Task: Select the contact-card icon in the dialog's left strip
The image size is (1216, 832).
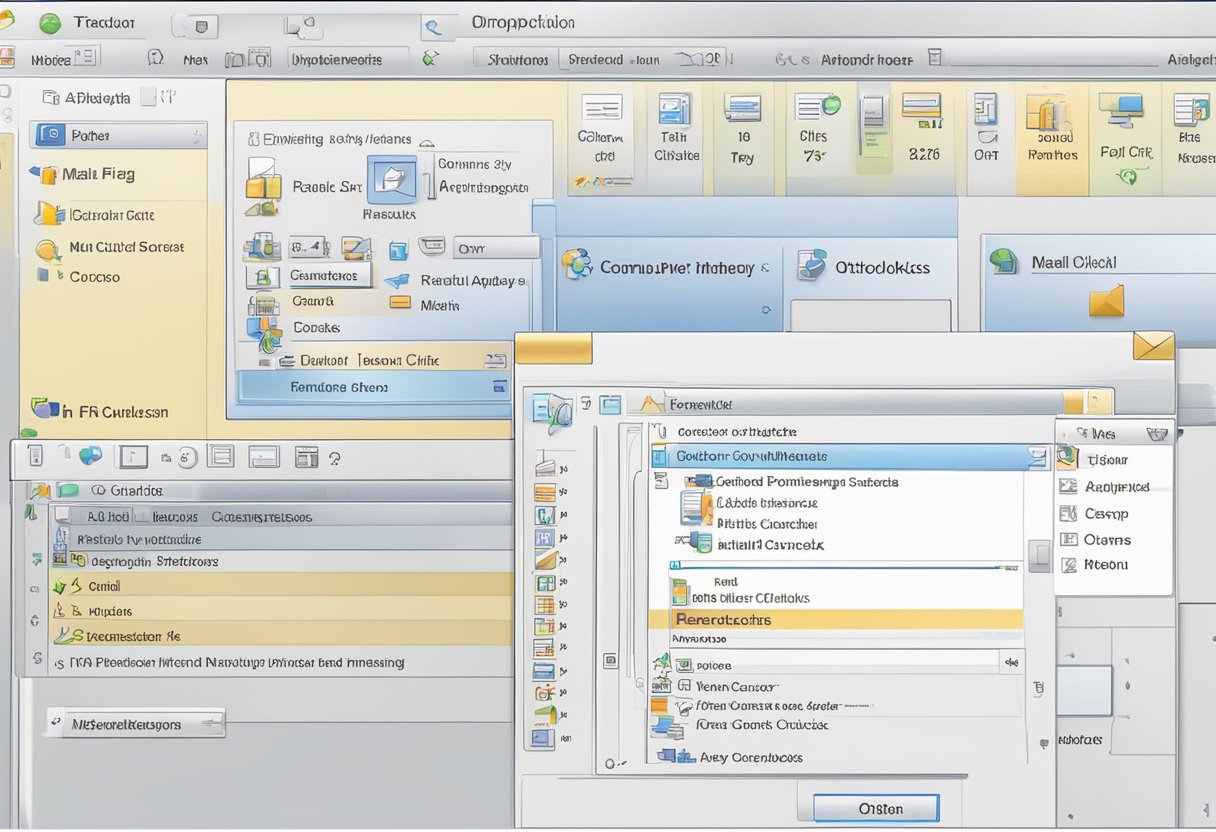Action: 545,515
